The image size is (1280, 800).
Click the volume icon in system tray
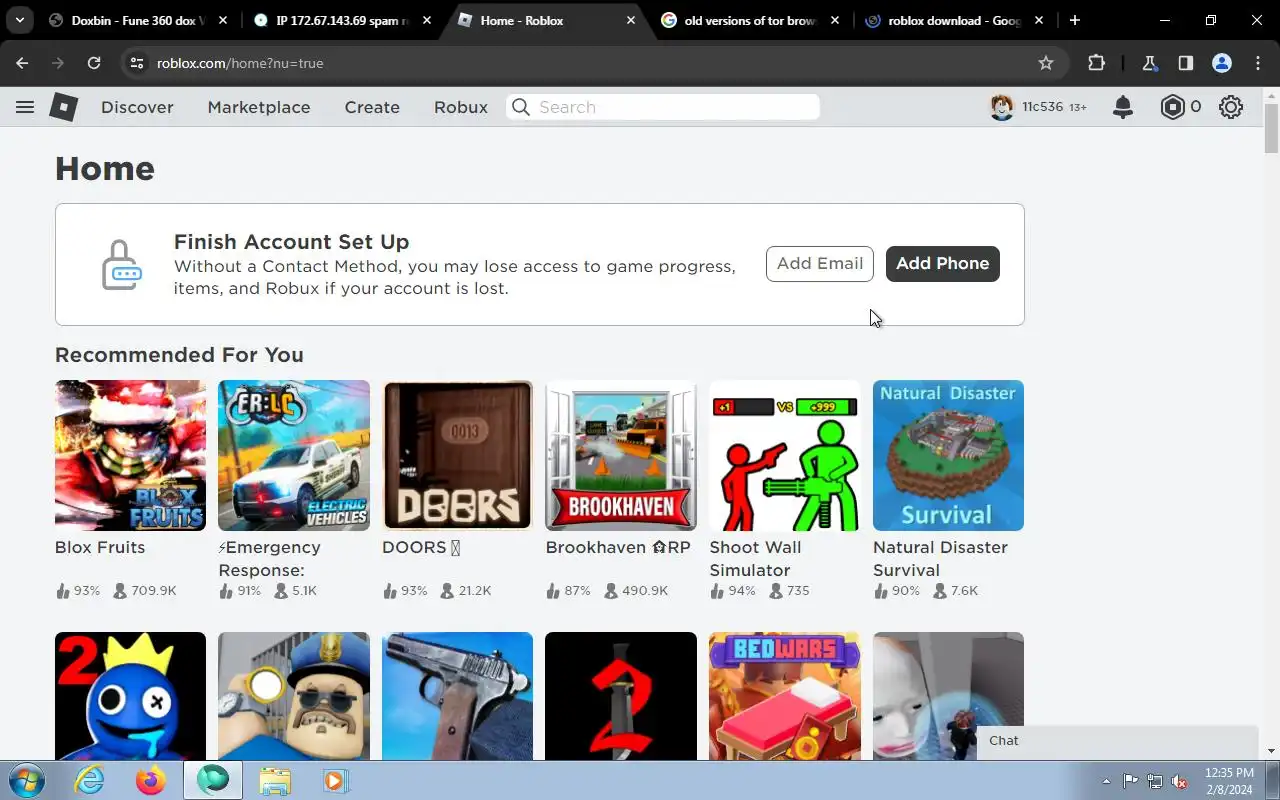[x=1180, y=781]
